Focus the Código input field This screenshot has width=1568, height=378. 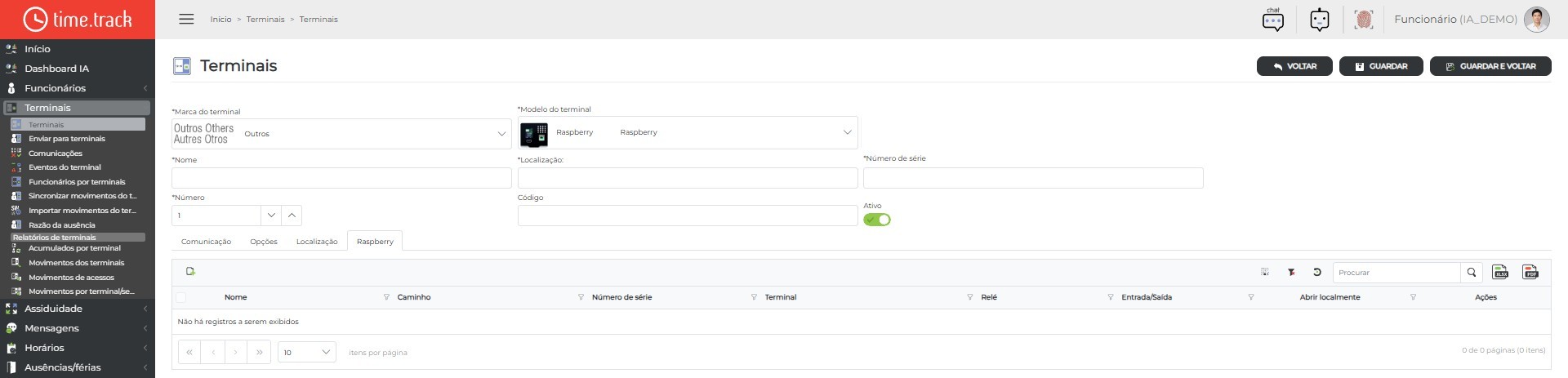pos(688,216)
